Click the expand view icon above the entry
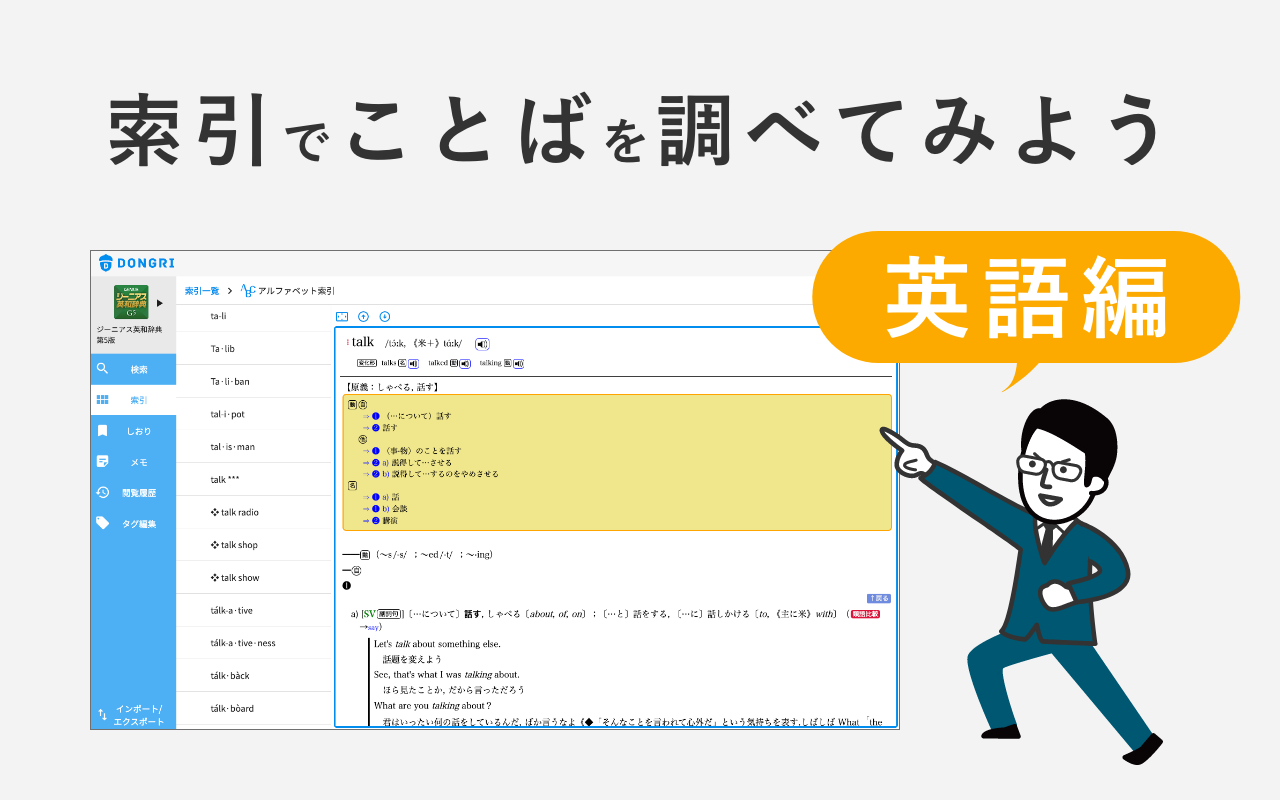 click(342, 317)
